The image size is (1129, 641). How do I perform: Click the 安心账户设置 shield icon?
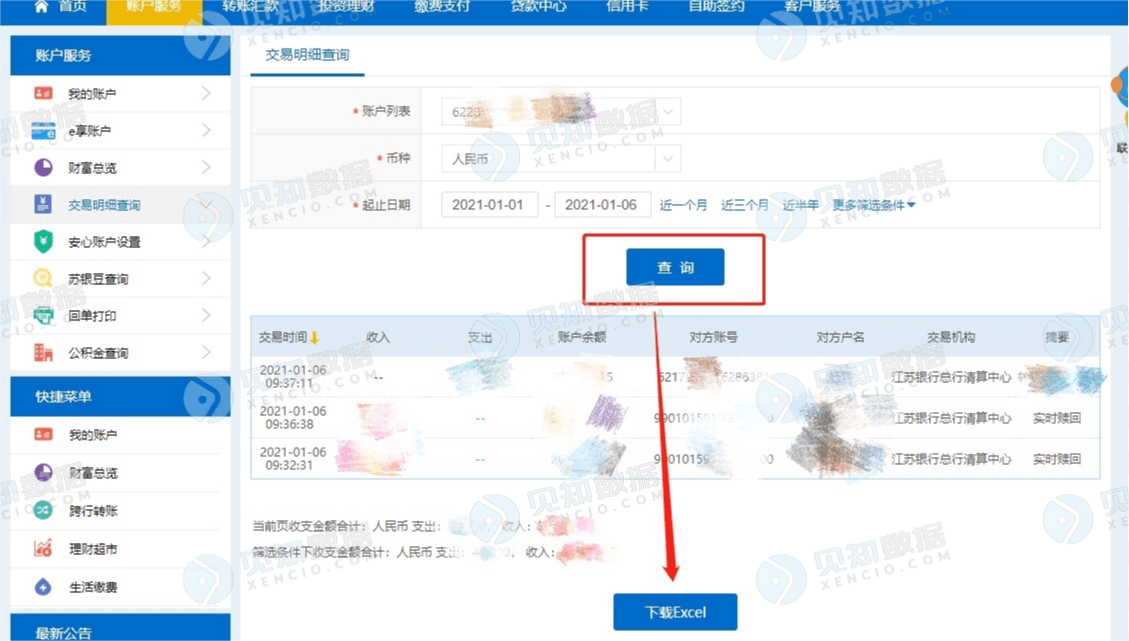coord(43,241)
